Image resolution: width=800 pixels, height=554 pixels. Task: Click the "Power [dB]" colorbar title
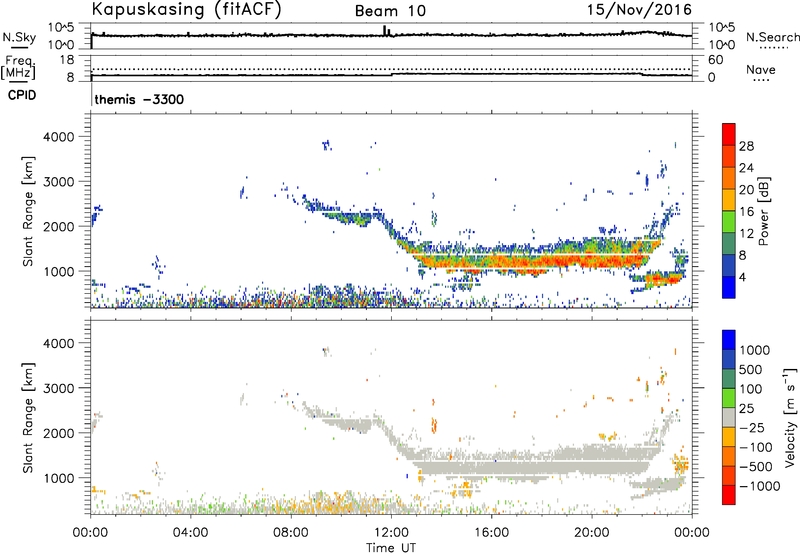tap(763, 211)
